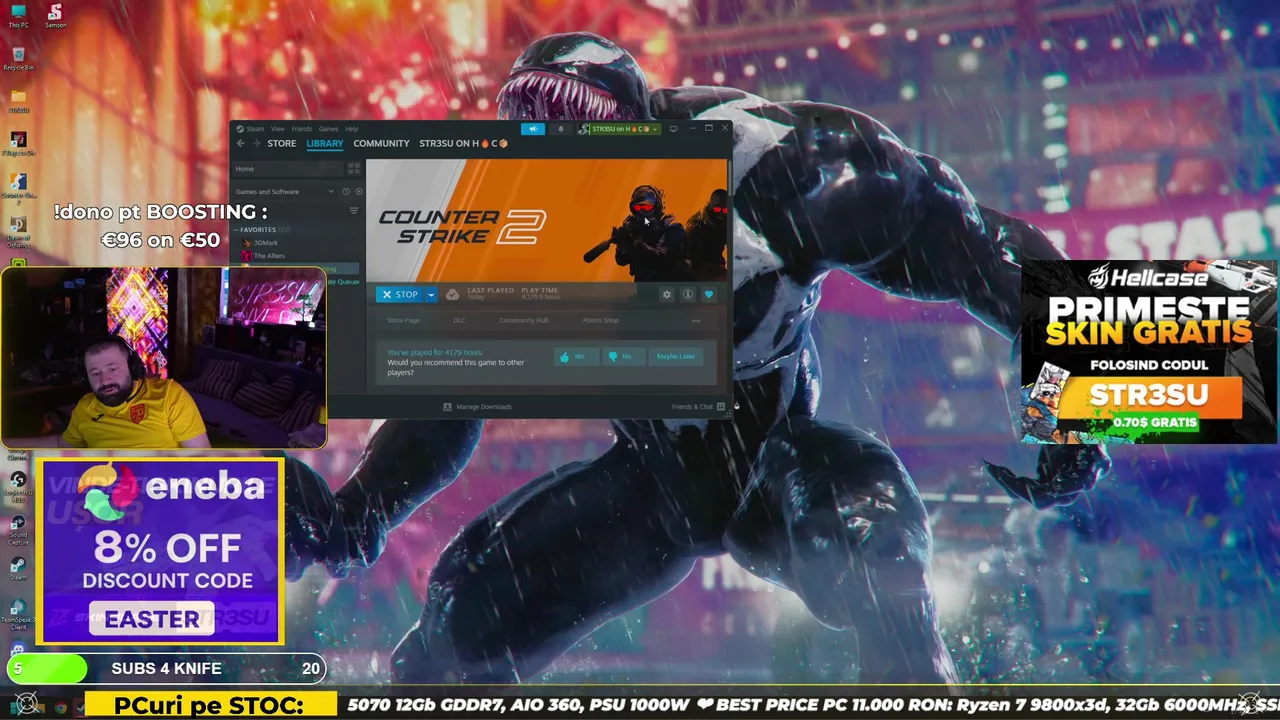Click the Counter-Strike 2 hero banner
1280x720 pixels.
click(547, 220)
